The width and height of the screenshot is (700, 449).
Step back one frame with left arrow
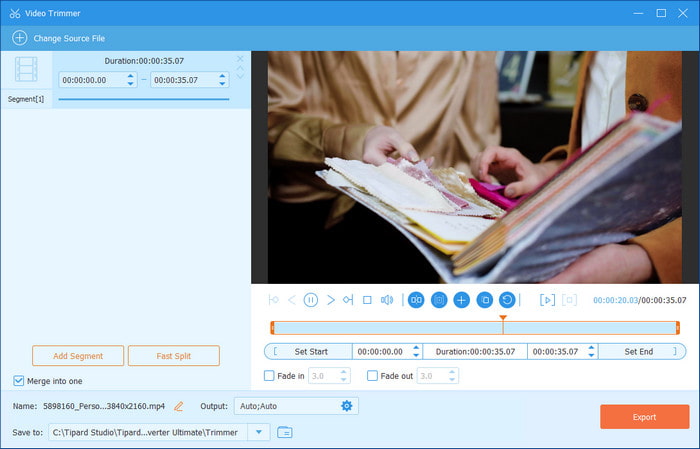click(x=292, y=300)
